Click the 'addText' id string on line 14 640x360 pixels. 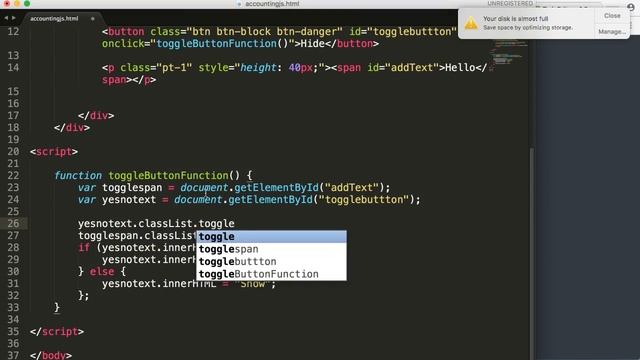[411, 68]
